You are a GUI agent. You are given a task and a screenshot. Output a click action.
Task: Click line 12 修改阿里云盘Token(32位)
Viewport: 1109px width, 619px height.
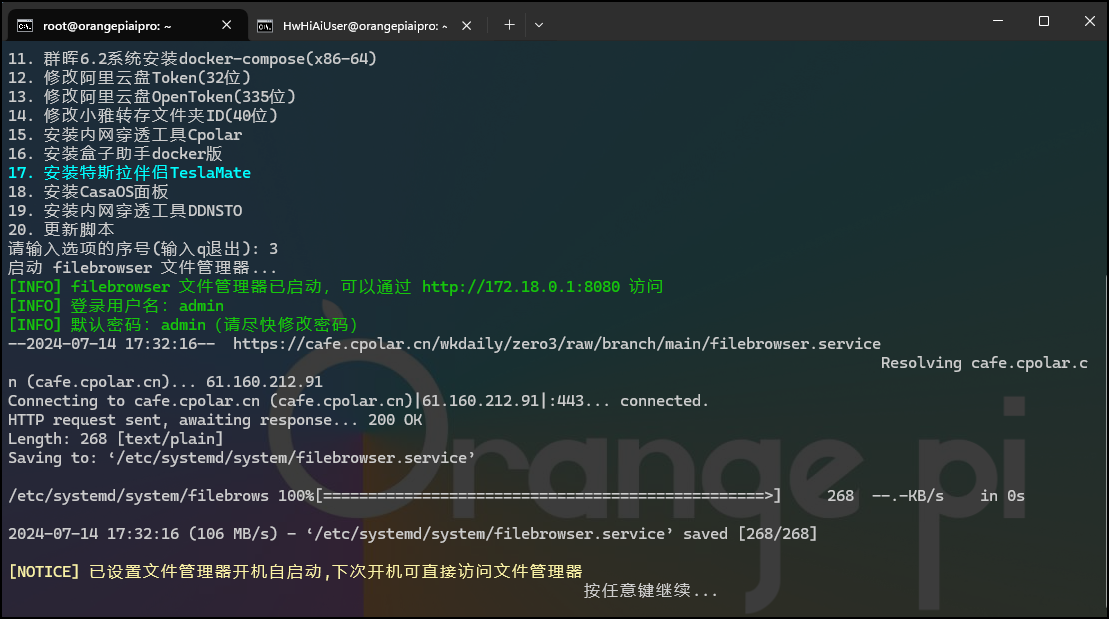coord(129,78)
